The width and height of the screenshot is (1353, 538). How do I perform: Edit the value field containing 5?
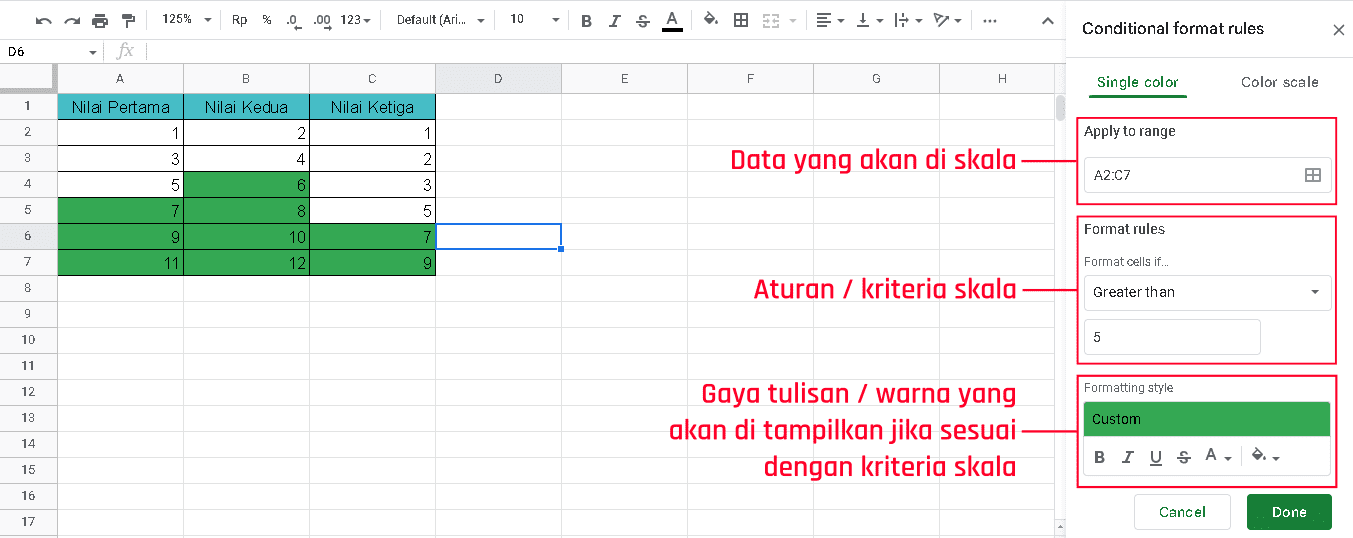pos(1172,337)
